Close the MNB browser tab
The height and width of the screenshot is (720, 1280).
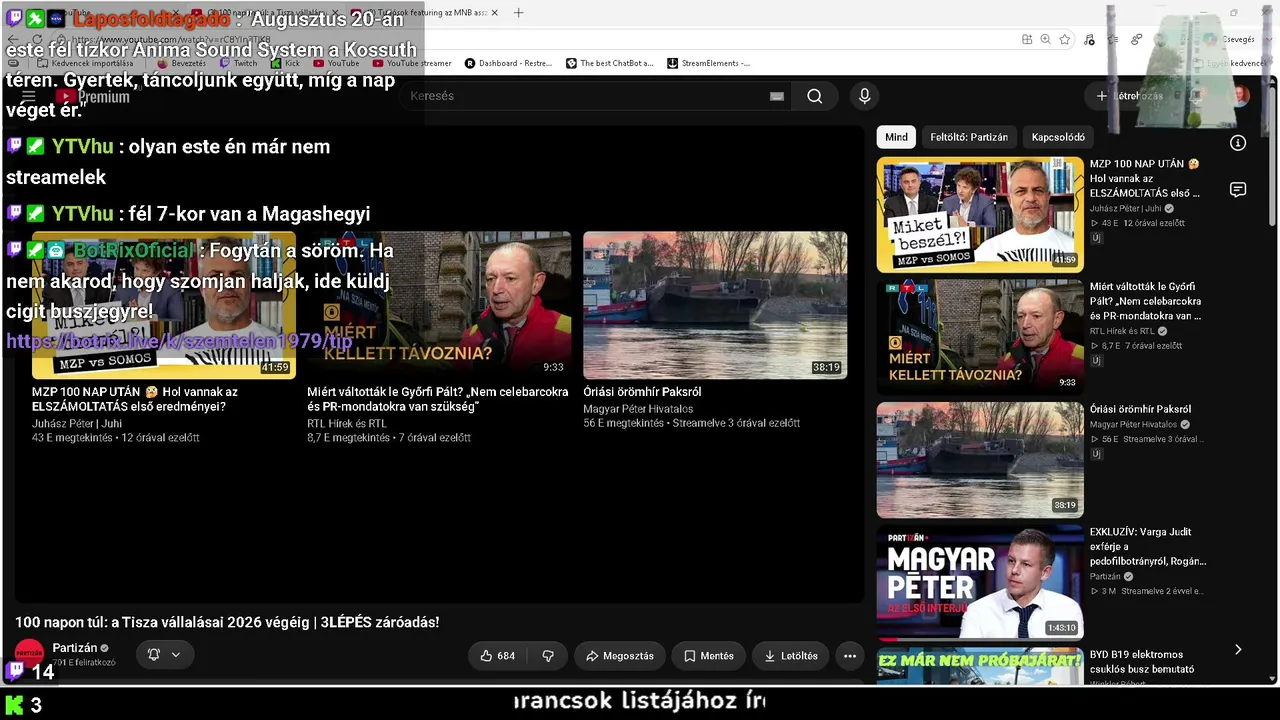[494, 13]
